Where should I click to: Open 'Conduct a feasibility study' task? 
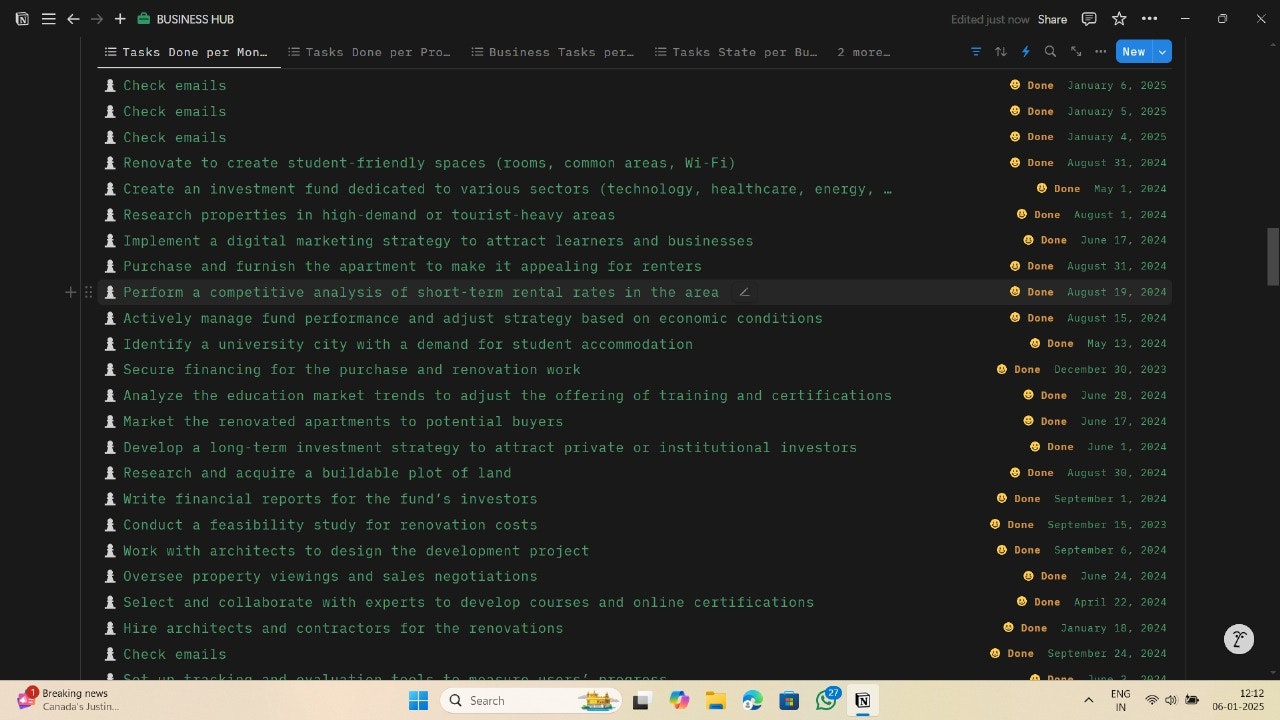tap(330, 525)
